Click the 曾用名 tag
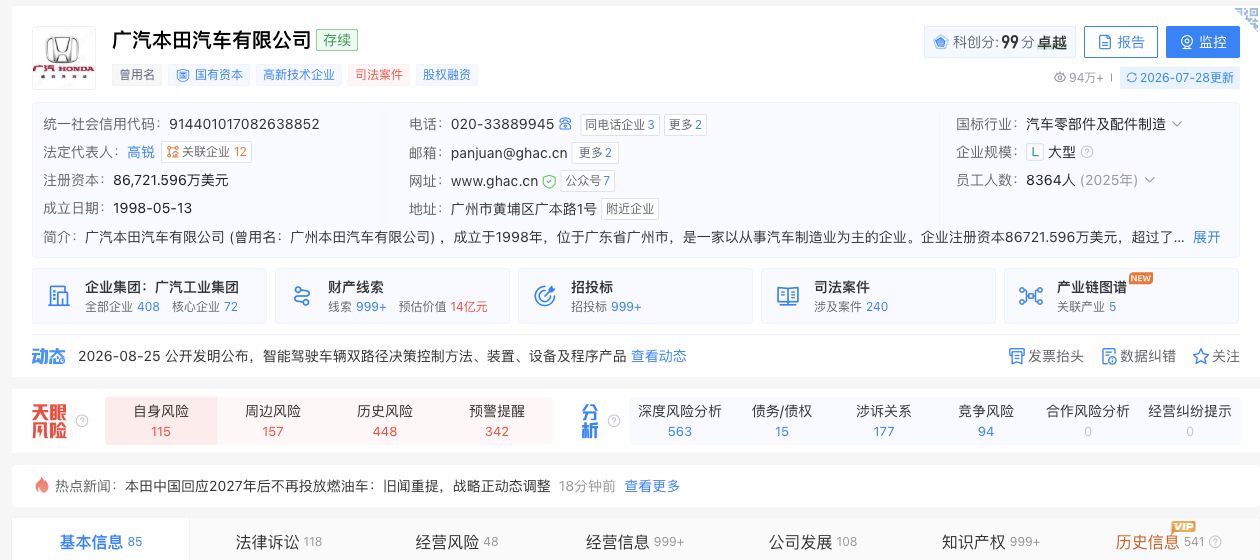 point(137,75)
